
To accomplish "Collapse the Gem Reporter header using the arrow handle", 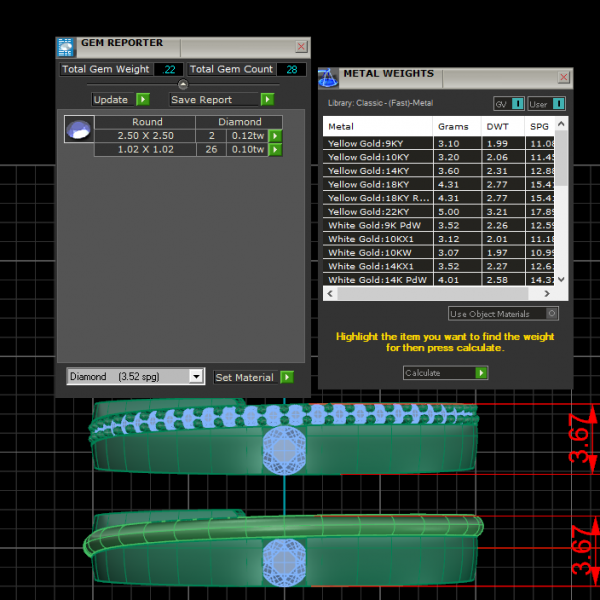I will (182, 85).
